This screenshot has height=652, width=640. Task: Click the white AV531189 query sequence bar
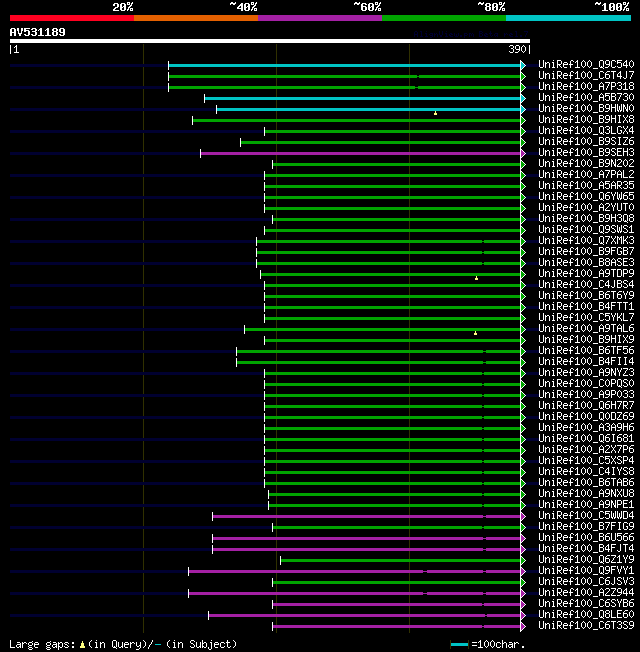click(x=270, y=41)
